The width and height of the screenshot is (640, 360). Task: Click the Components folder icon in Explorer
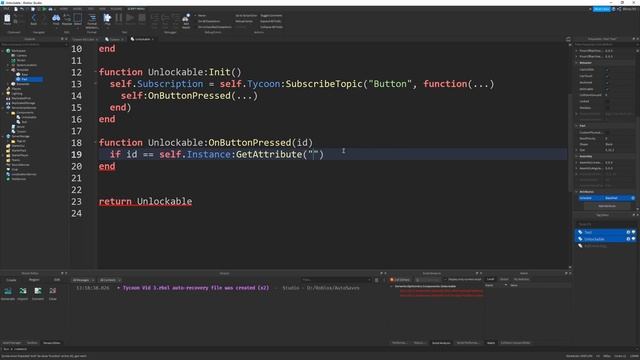point(13,113)
